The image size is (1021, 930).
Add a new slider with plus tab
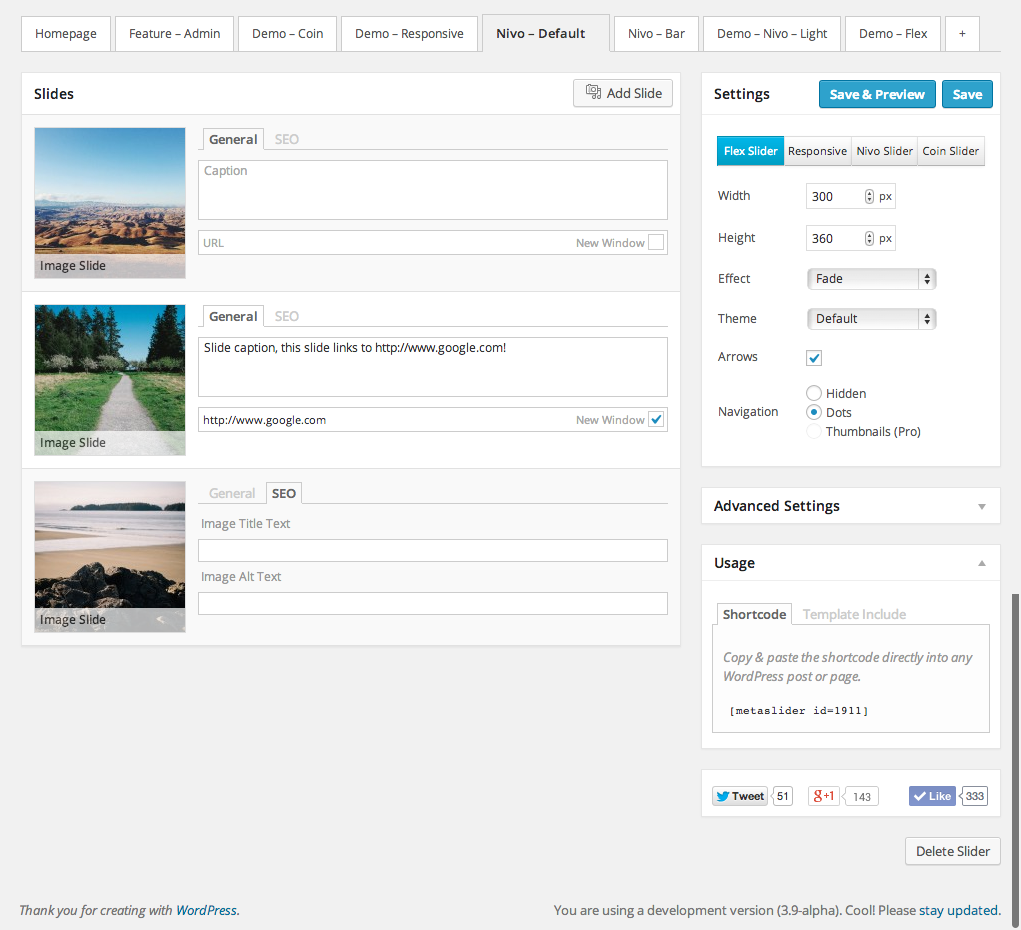pyautogui.click(x=962, y=33)
